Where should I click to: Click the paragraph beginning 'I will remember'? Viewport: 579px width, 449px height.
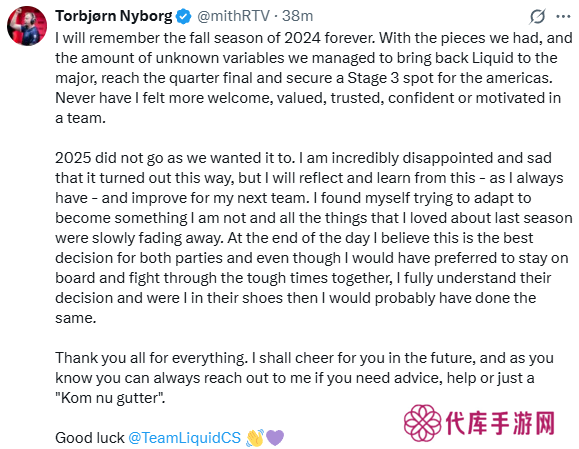pos(314,78)
